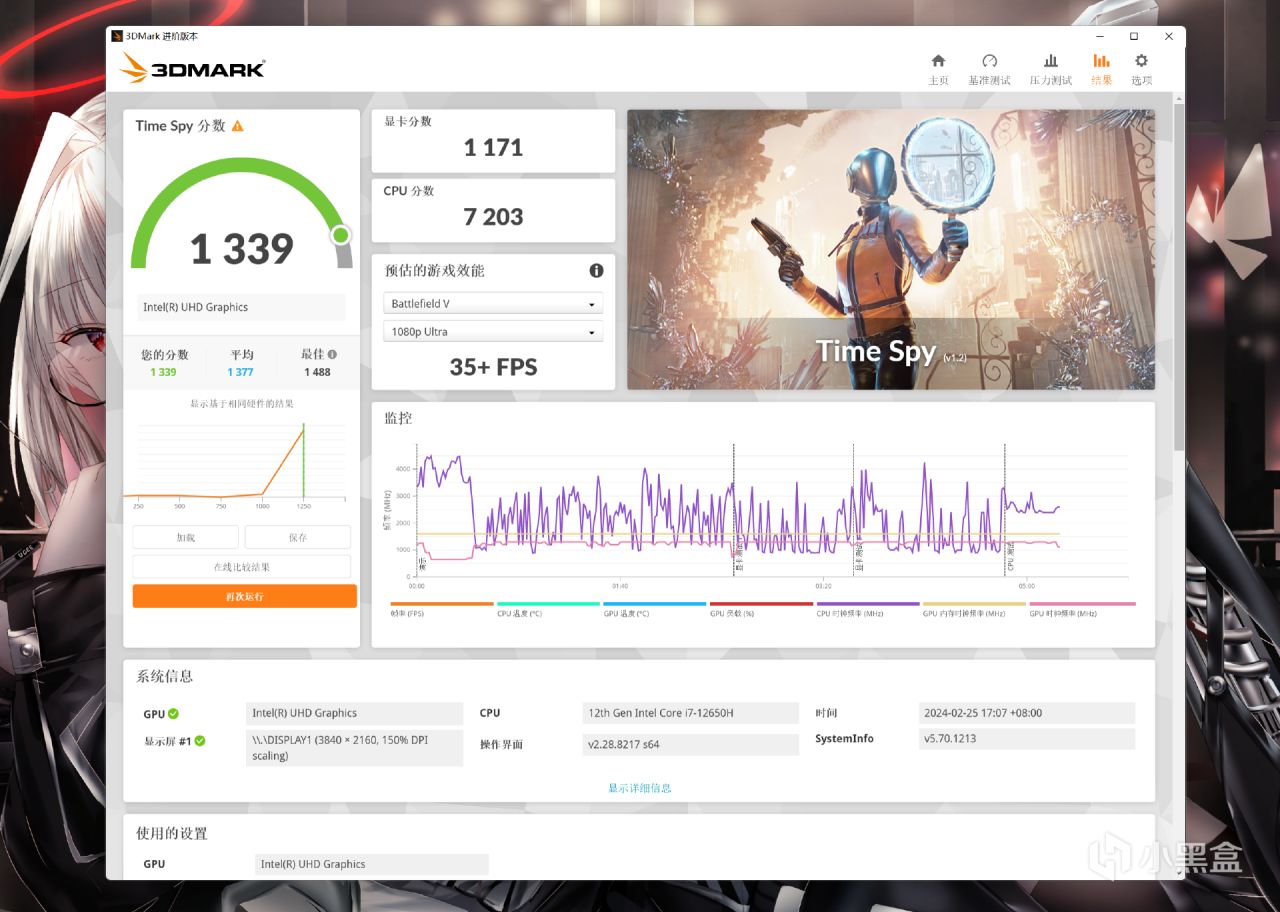Select the 结果 results tab
This screenshot has width=1280, height=912.
pos(1101,69)
